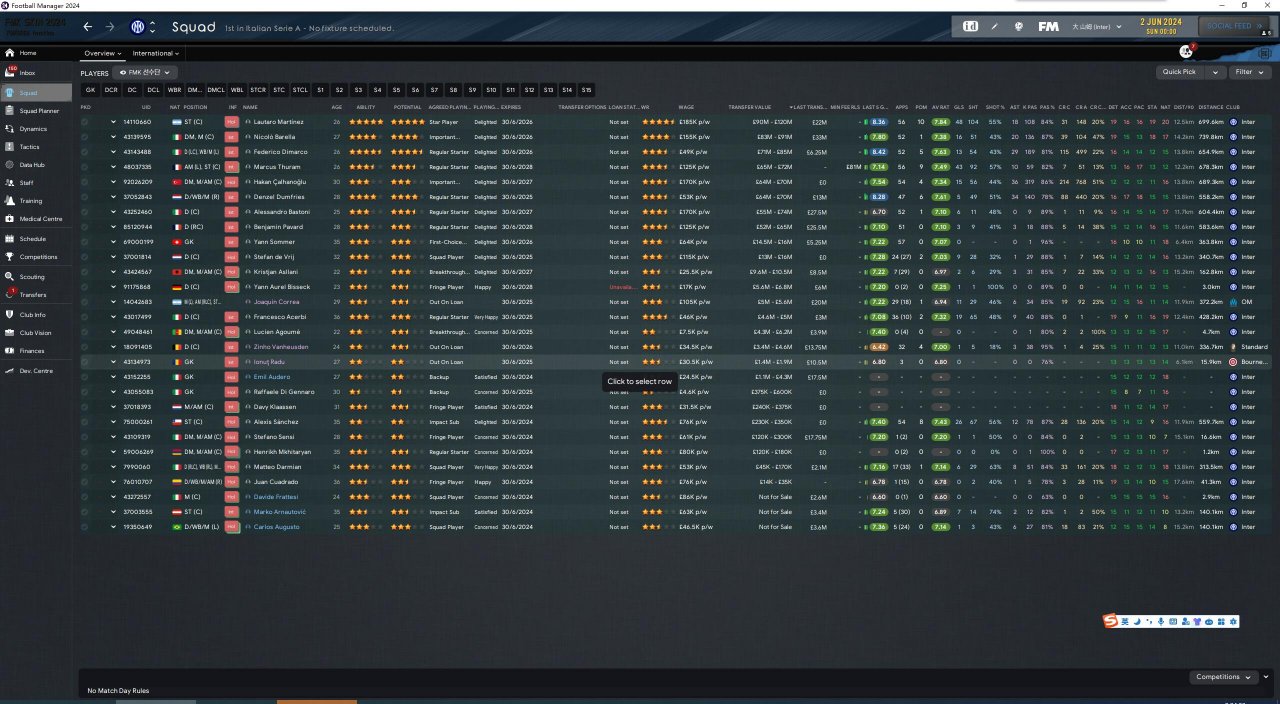Go back with the left arrow
Image resolution: width=1280 pixels, height=704 pixels.
[x=88, y=27]
